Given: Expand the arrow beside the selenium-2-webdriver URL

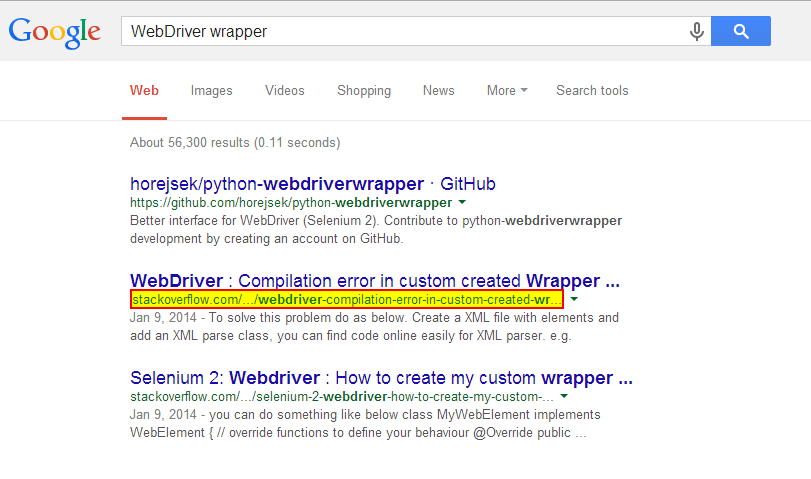Looking at the screenshot, I should 564,396.
